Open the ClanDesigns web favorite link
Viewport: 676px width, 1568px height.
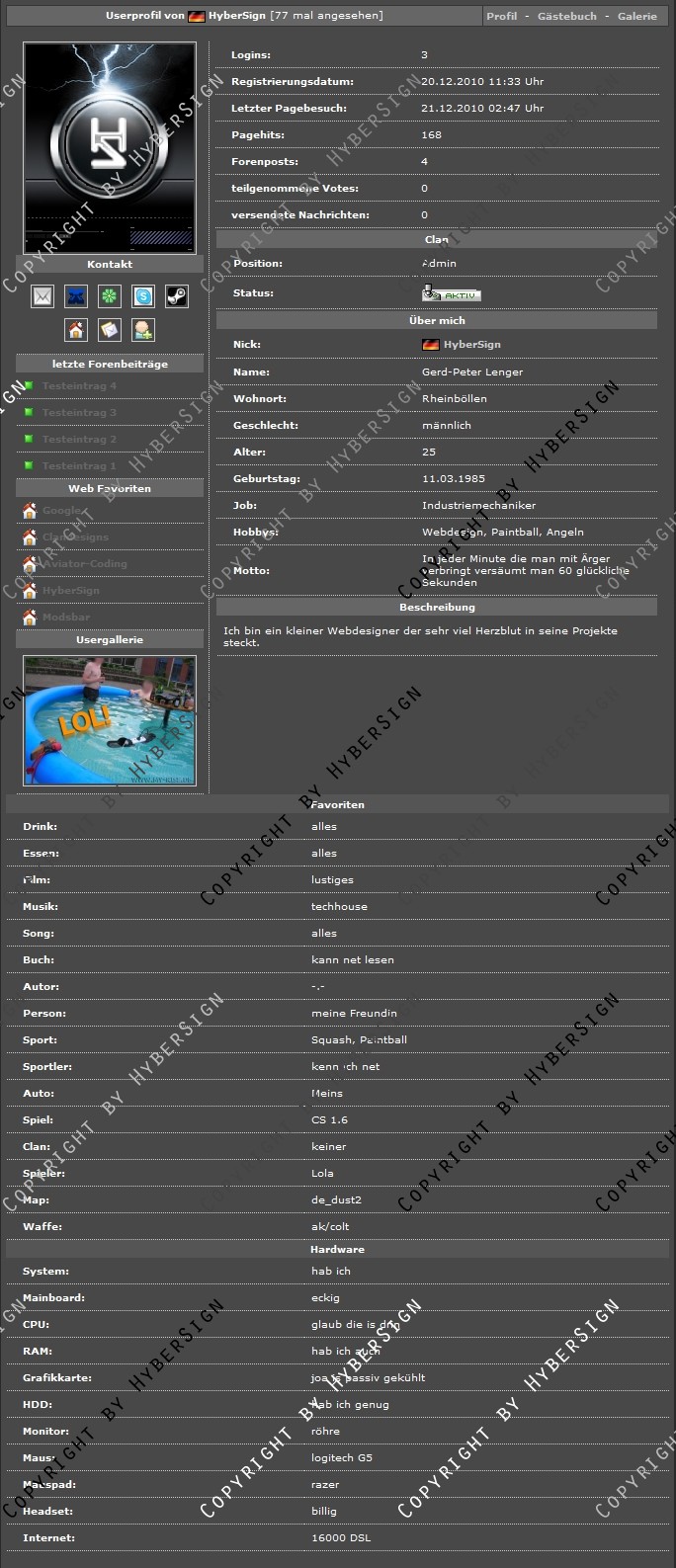[75, 536]
